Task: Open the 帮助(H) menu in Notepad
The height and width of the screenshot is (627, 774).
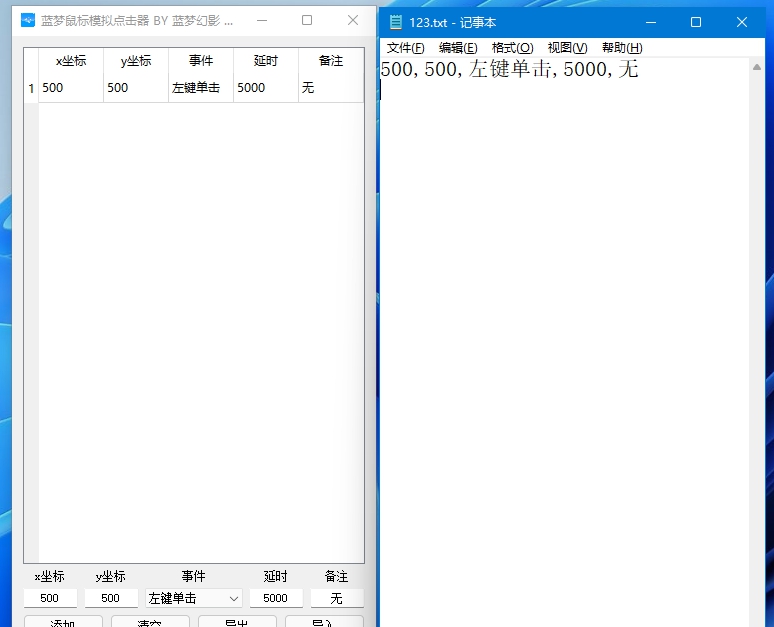Action: [622, 48]
